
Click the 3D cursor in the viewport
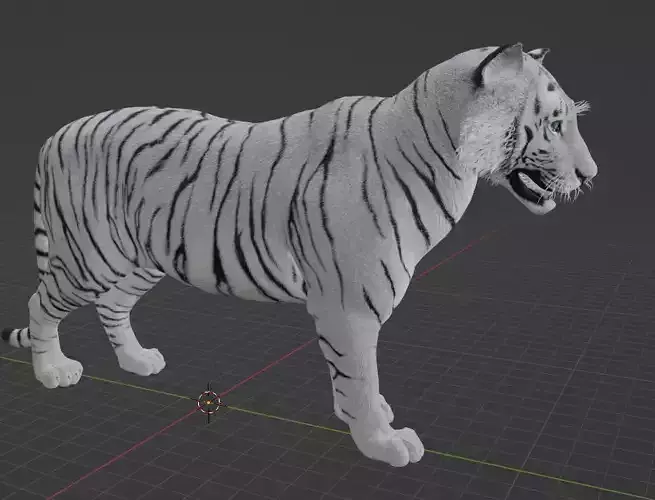click(209, 402)
